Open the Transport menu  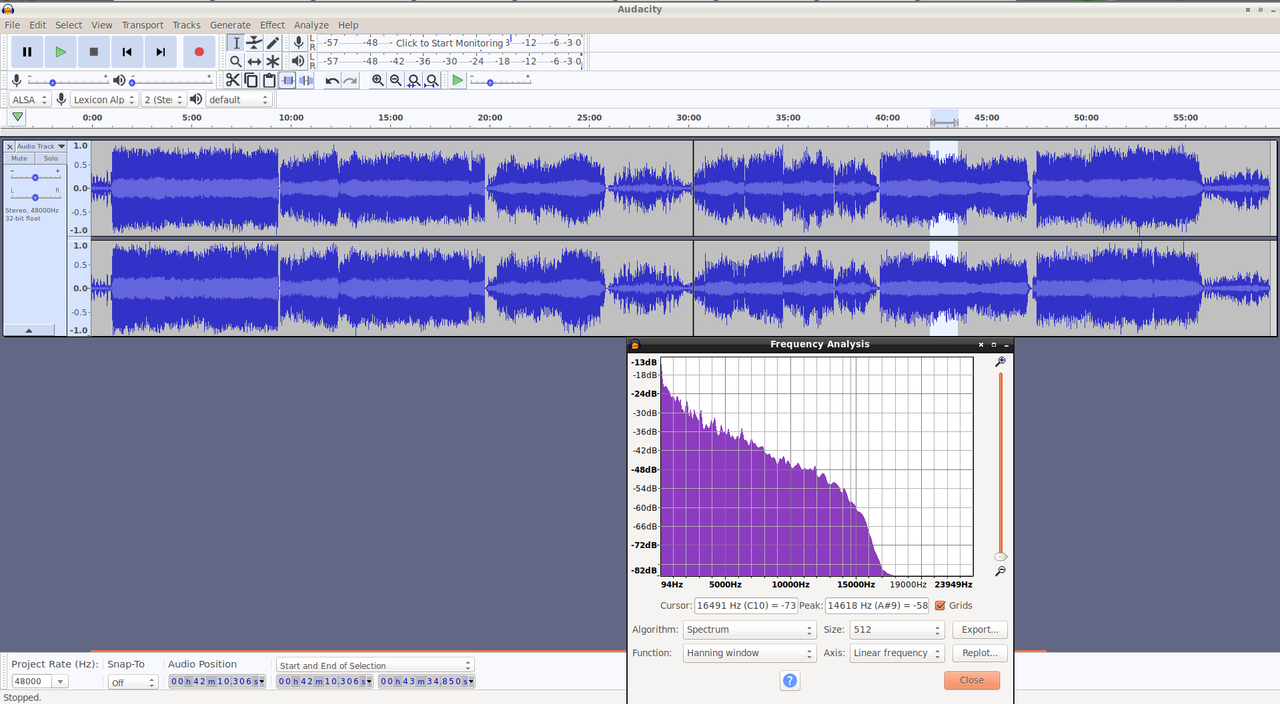point(142,25)
